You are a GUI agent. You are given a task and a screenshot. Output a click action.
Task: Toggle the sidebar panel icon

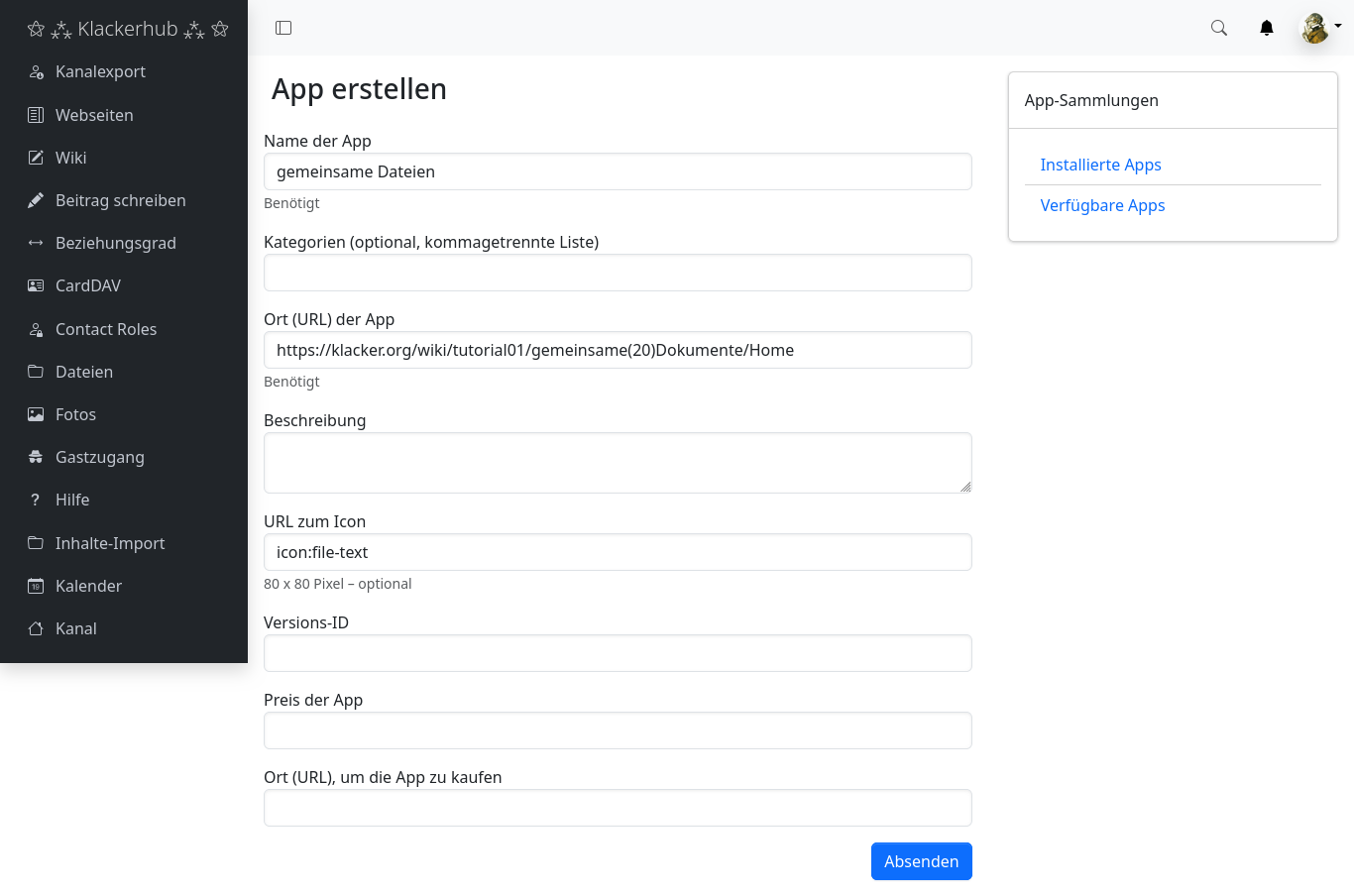pos(283,28)
